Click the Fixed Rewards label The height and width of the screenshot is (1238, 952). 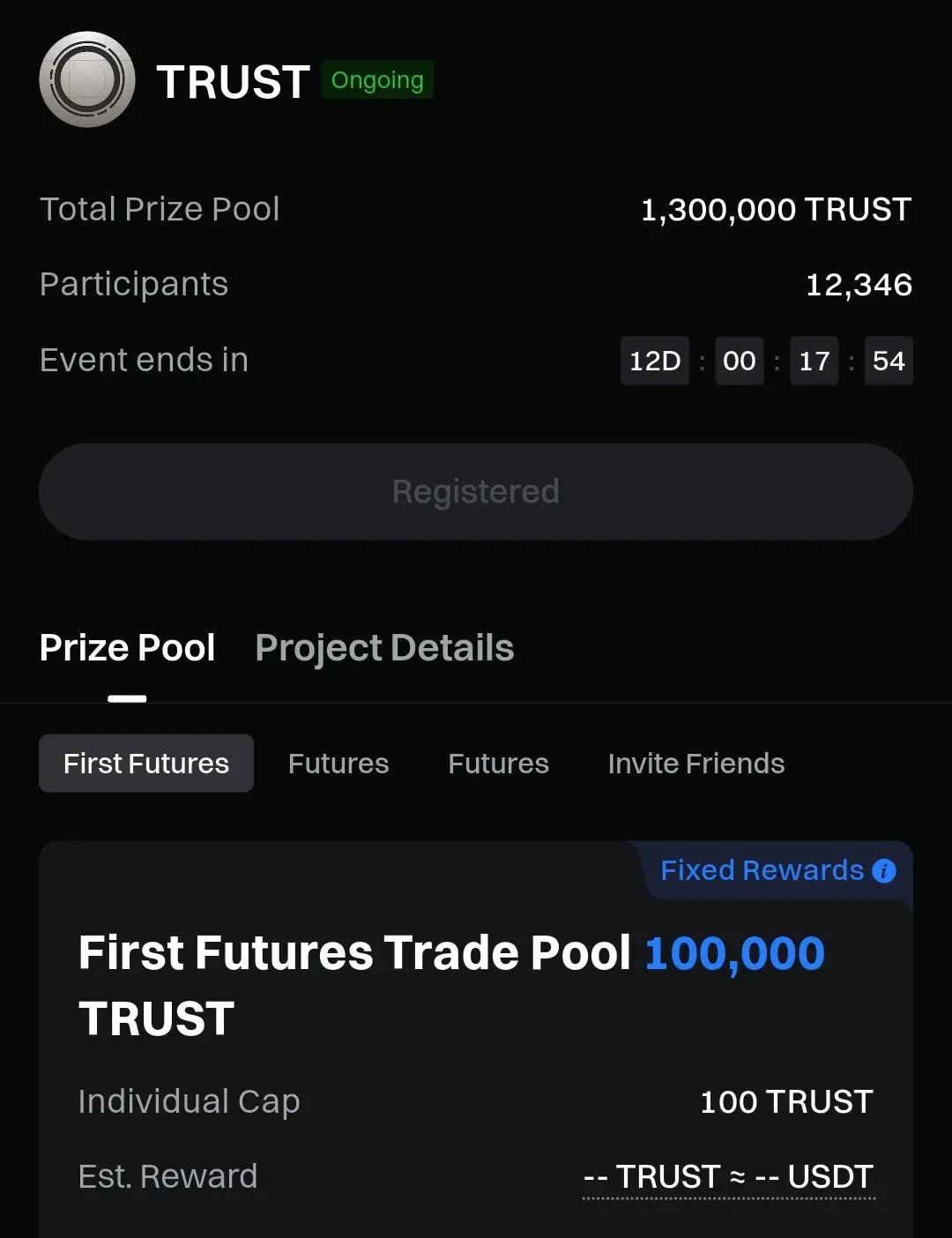762,871
